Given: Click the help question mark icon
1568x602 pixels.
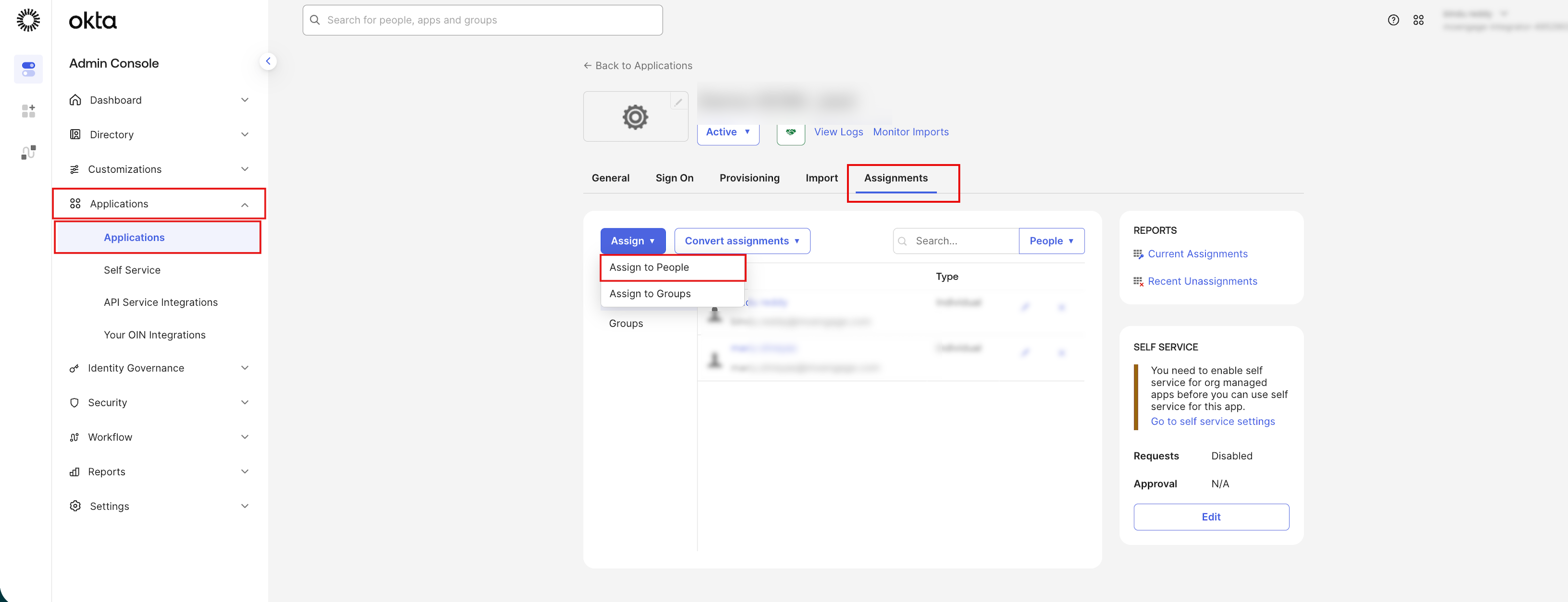Looking at the screenshot, I should pos(1393,20).
